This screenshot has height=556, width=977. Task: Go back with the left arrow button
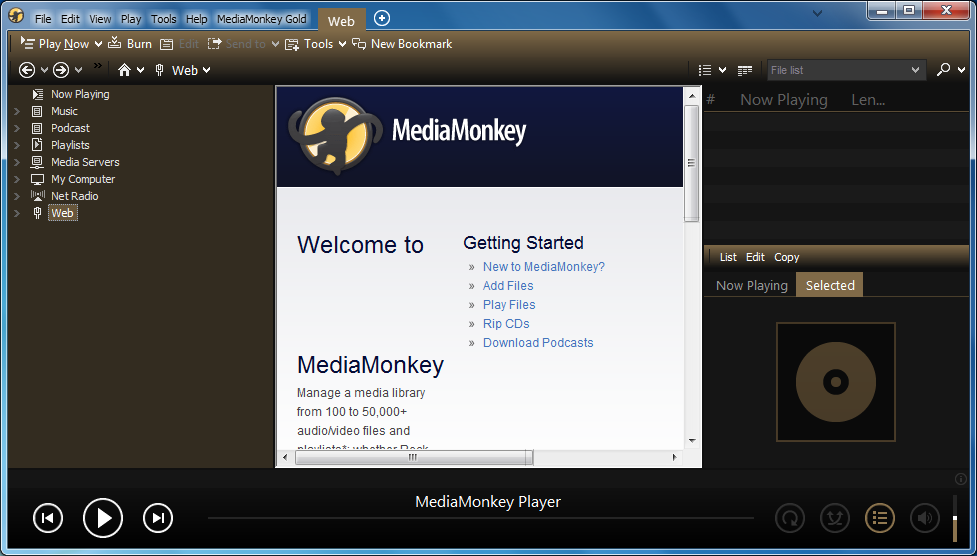click(x=27, y=70)
